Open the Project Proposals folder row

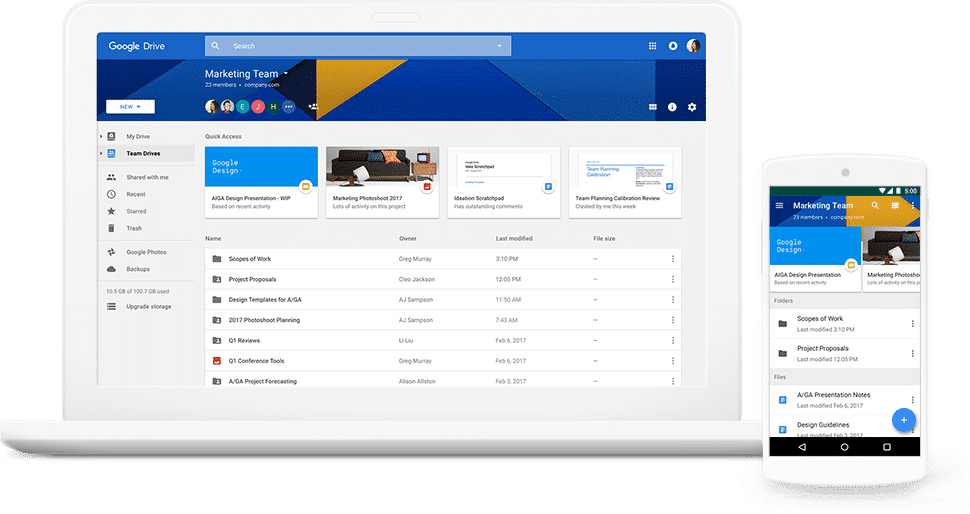click(443, 279)
